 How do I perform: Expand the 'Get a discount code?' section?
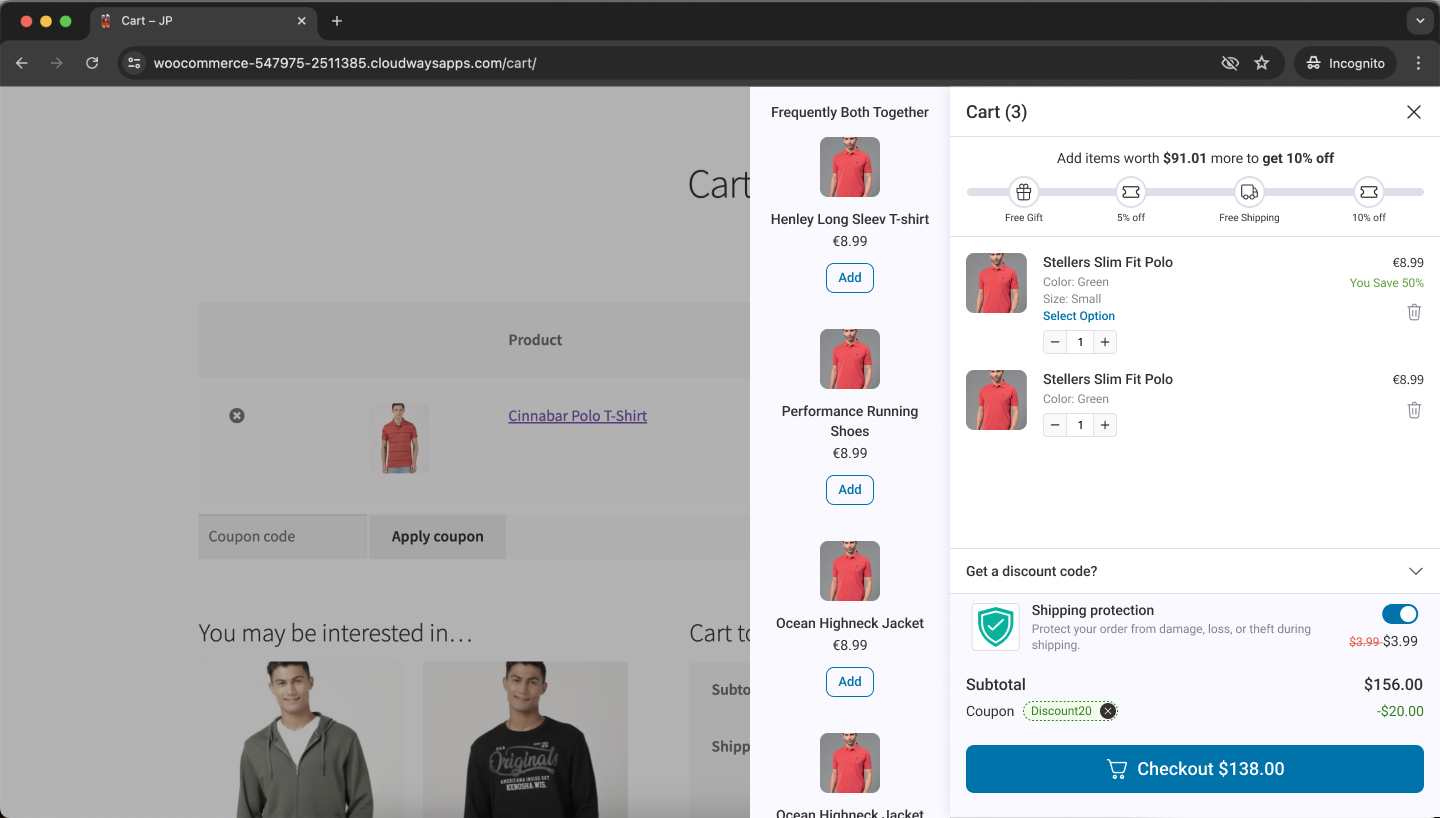coord(1415,570)
